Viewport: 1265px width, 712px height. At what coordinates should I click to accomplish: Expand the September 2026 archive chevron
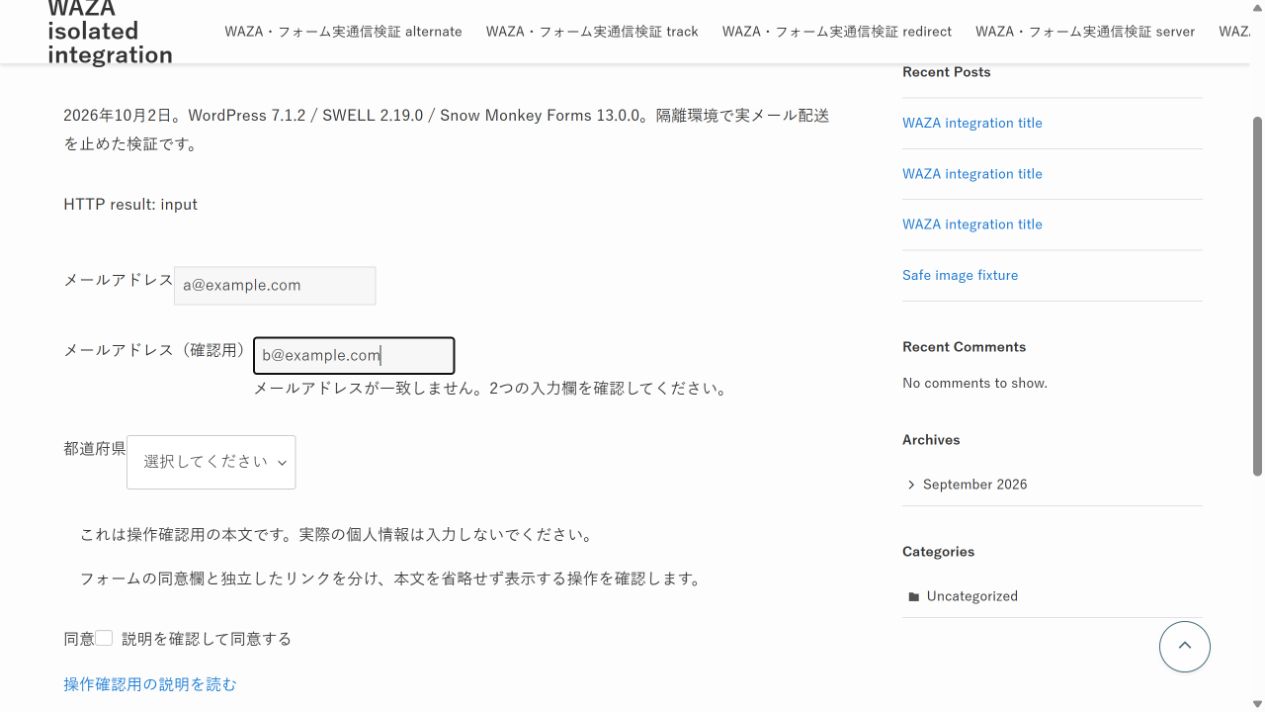(911, 484)
